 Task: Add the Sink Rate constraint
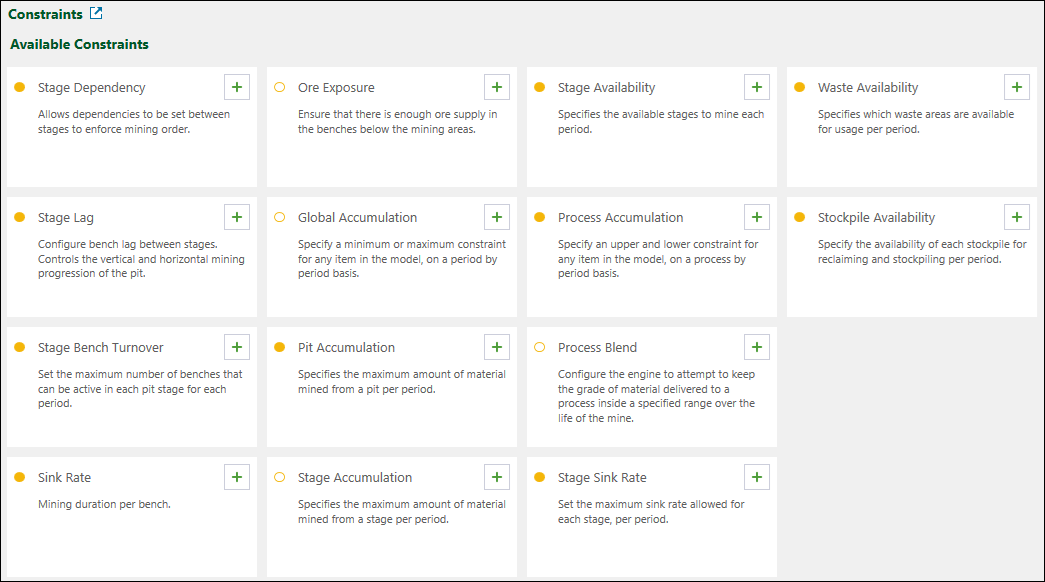pyautogui.click(x=237, y=477)
